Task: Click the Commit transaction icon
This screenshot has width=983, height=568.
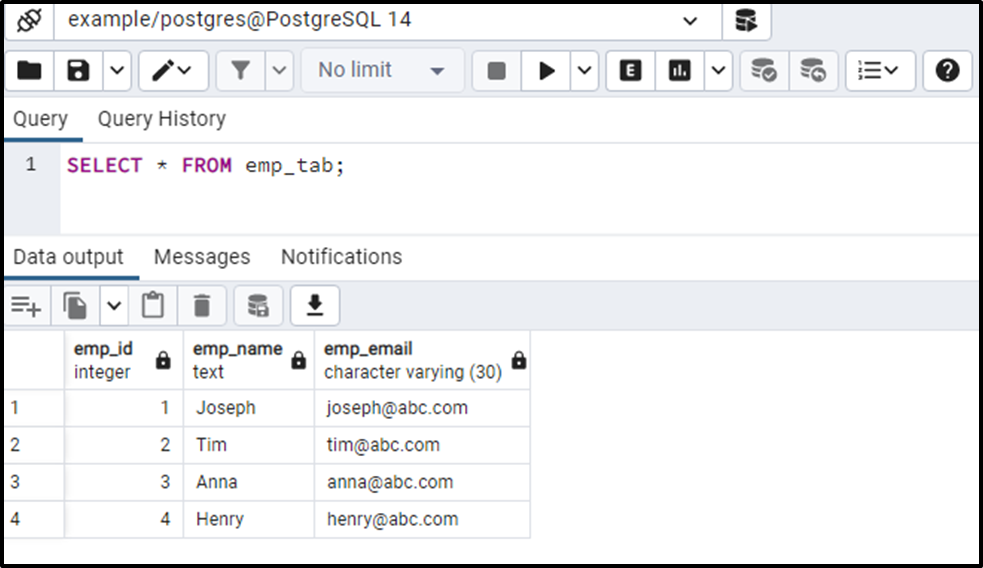Action: [764, 71]
